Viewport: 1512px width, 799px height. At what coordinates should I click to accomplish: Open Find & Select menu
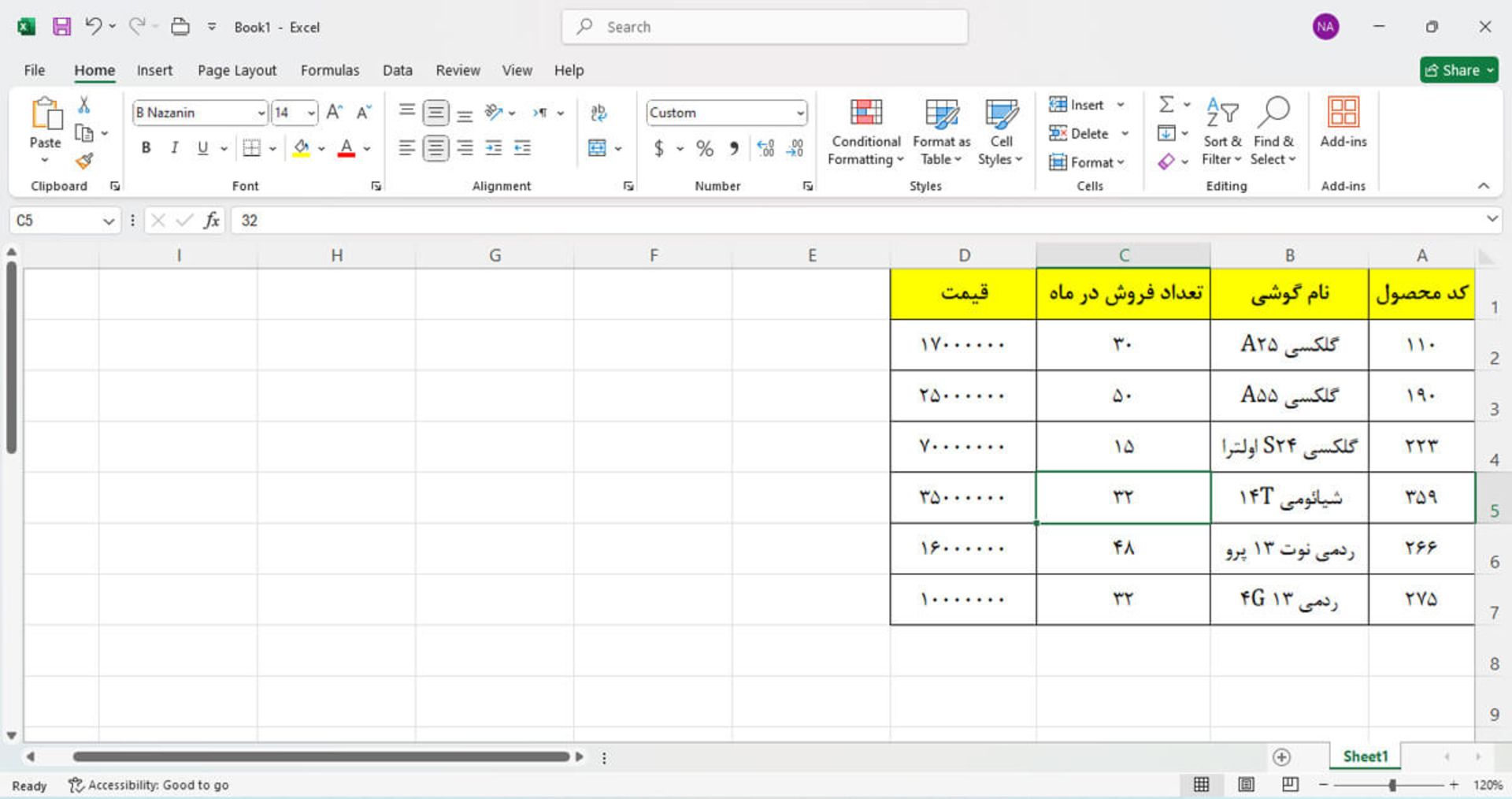(x=1273, y=132)
